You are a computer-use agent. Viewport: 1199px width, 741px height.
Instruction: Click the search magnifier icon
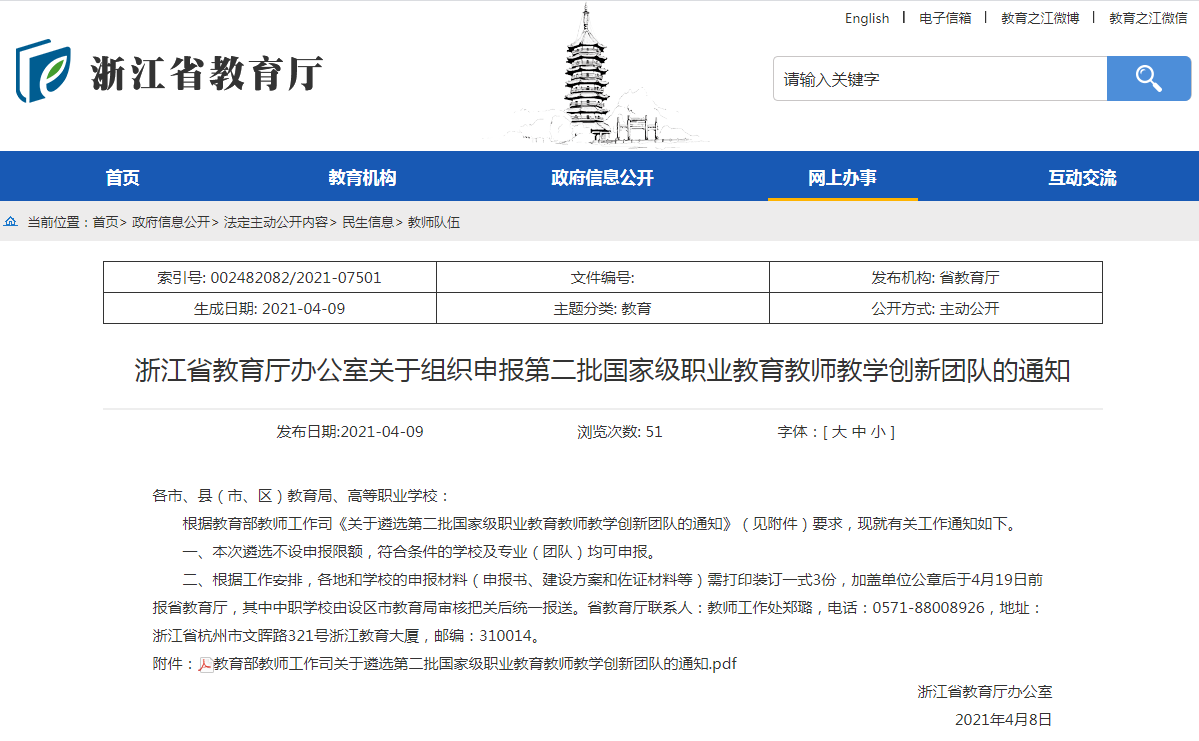tap(1148, 78)
